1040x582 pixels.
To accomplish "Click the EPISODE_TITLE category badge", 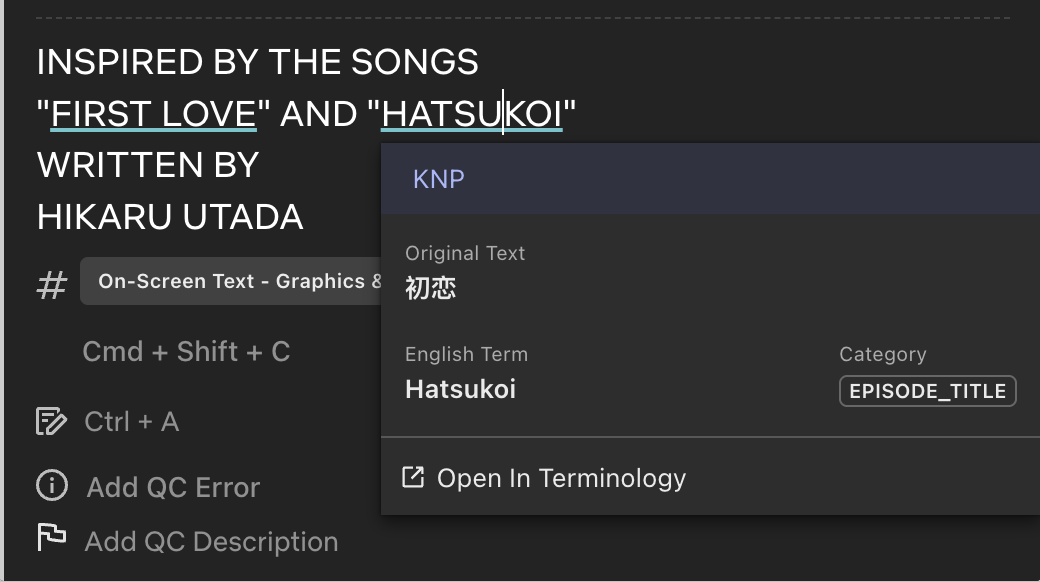I will pyautogui.click(x=927, y=391).
